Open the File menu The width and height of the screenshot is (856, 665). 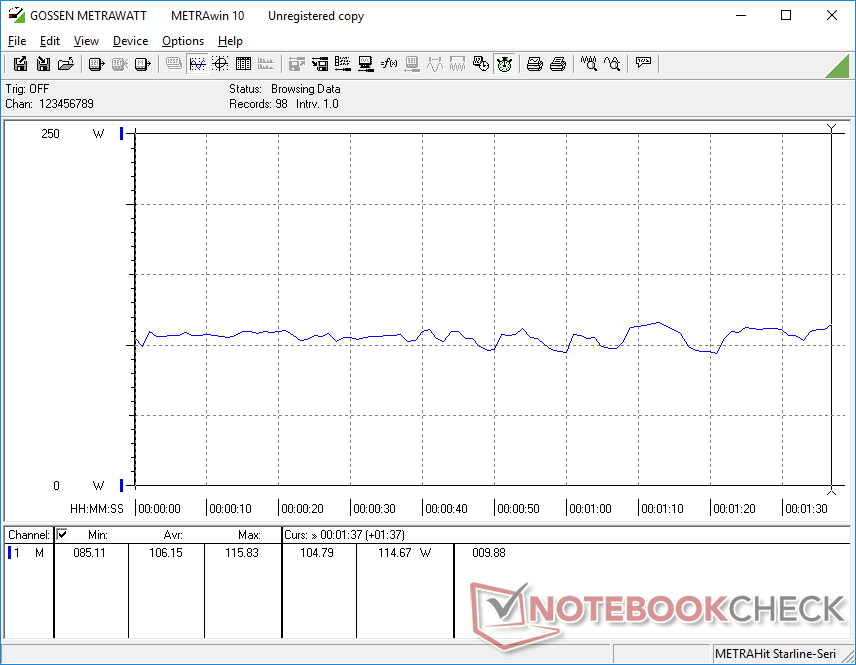tap(17, 41)
